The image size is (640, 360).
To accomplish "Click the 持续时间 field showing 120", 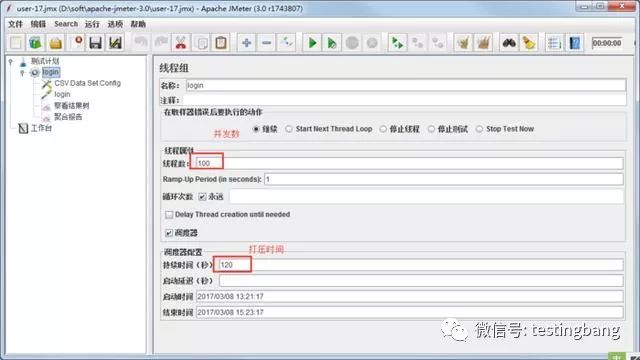I will [420, 265].
